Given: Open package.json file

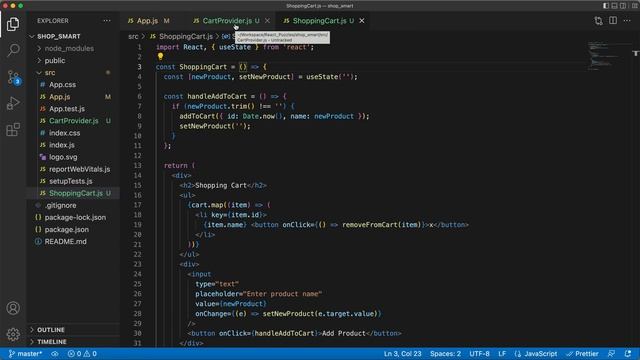Looking at the screenshot, I should click(67, 229).
